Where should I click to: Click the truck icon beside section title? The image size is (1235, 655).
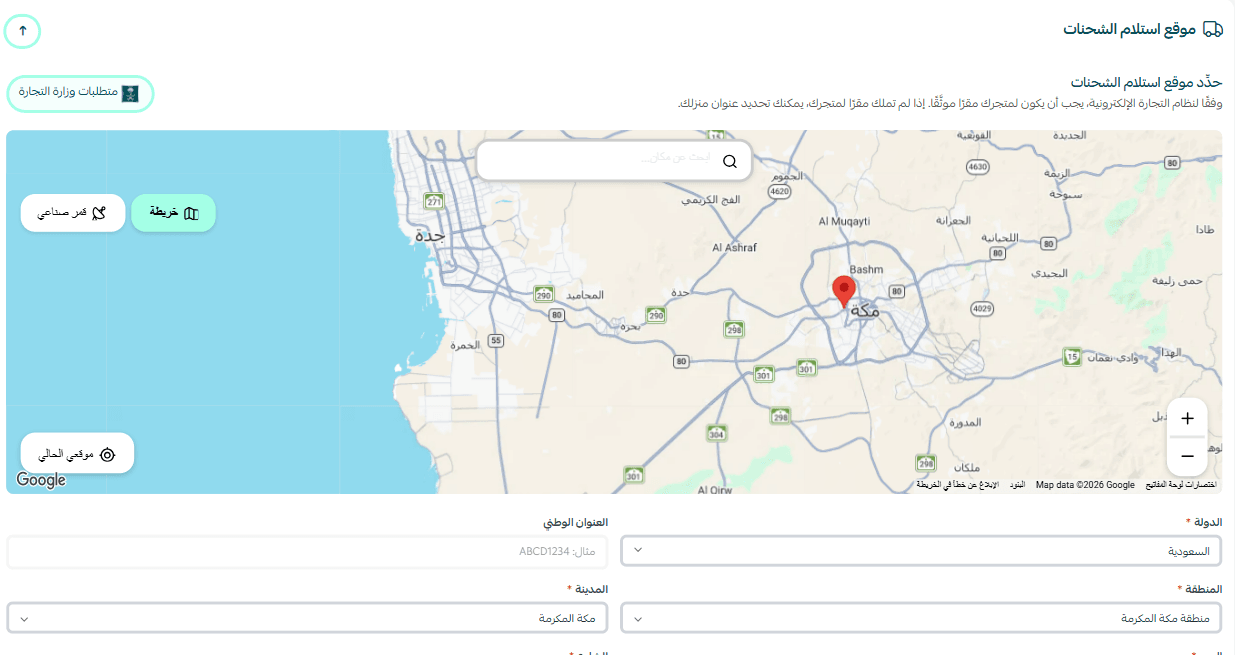[1213, 29]
